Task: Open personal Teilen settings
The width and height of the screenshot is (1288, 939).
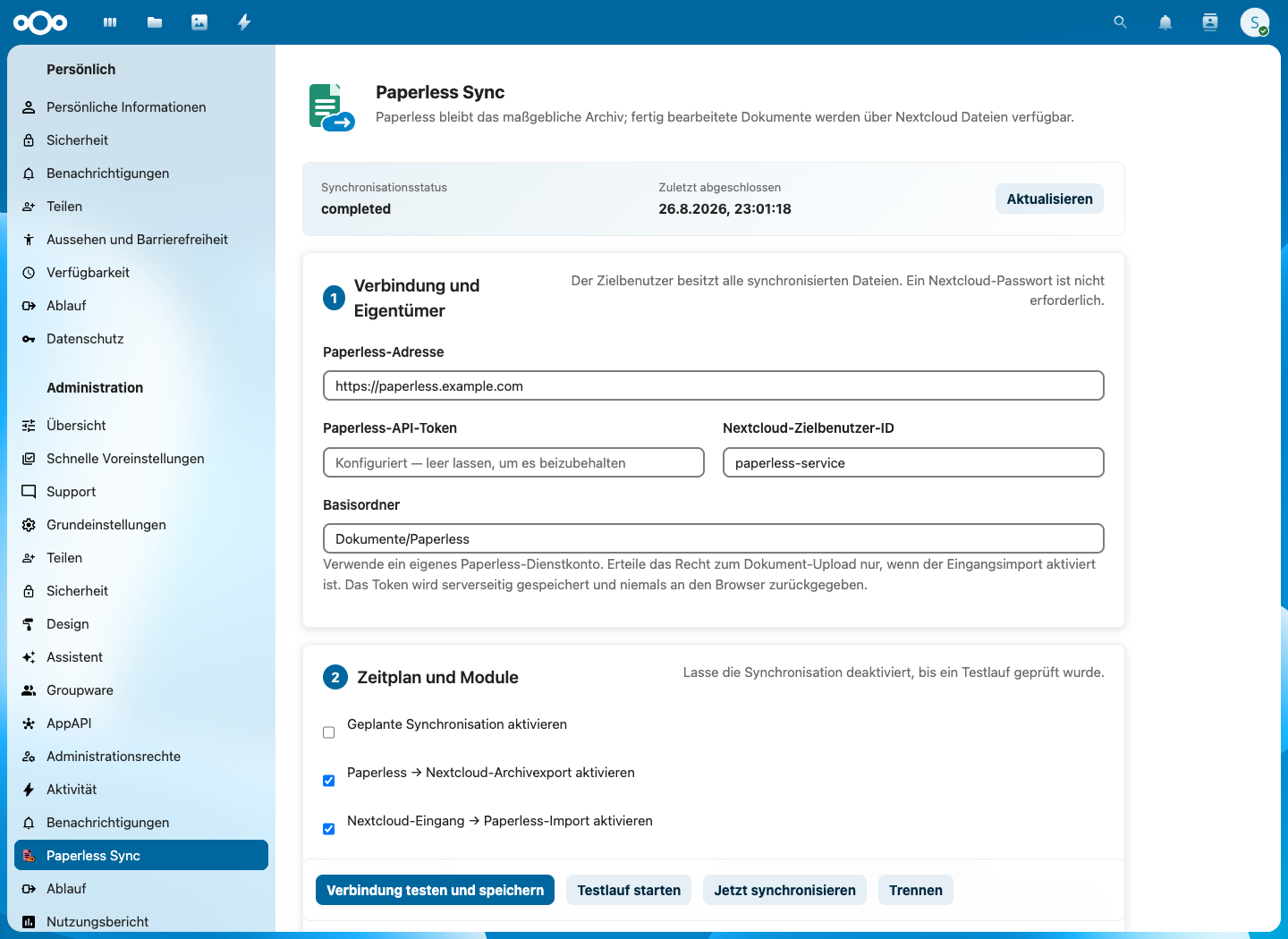Action: (x=141, y=207)
